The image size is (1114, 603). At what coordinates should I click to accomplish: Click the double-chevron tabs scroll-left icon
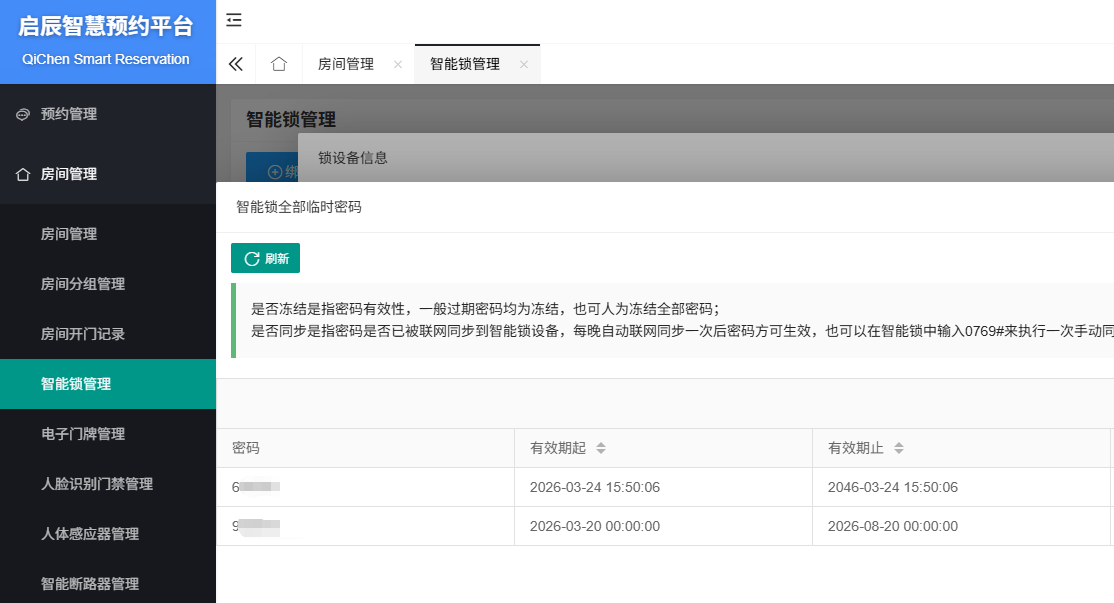236,64
